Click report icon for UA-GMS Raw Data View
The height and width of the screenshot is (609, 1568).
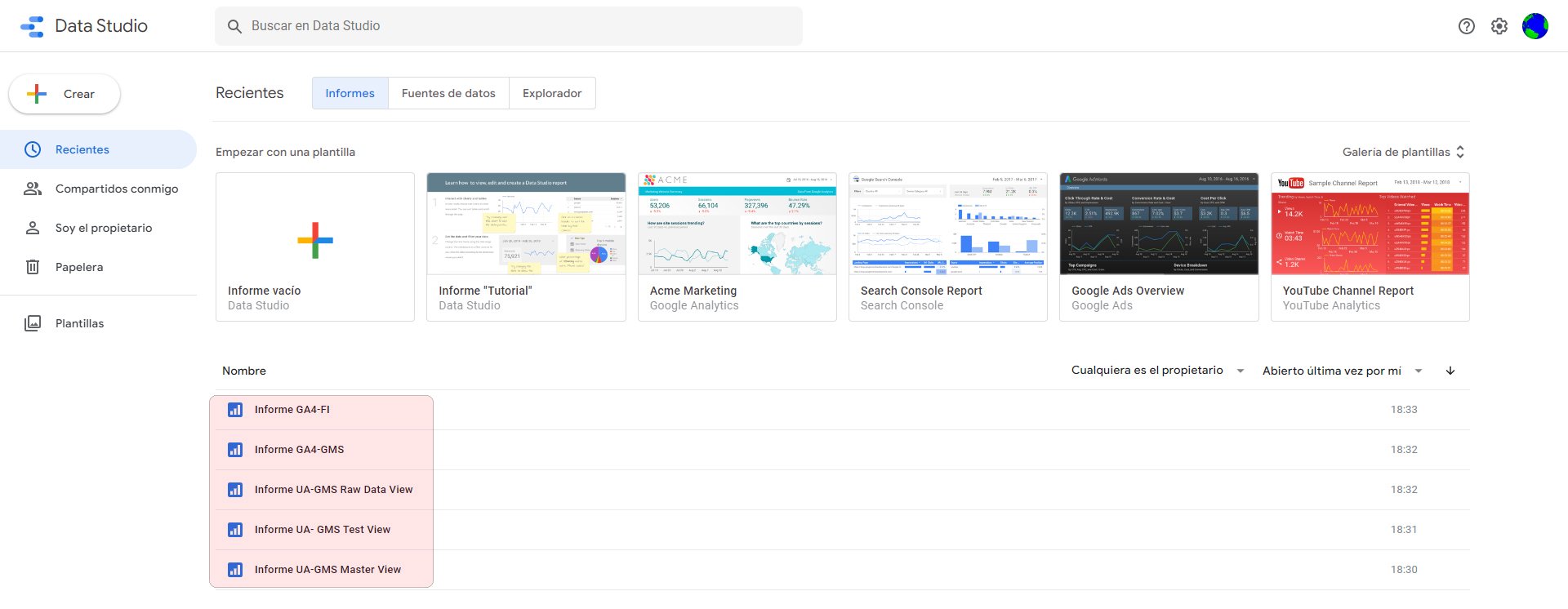[235, 490]
